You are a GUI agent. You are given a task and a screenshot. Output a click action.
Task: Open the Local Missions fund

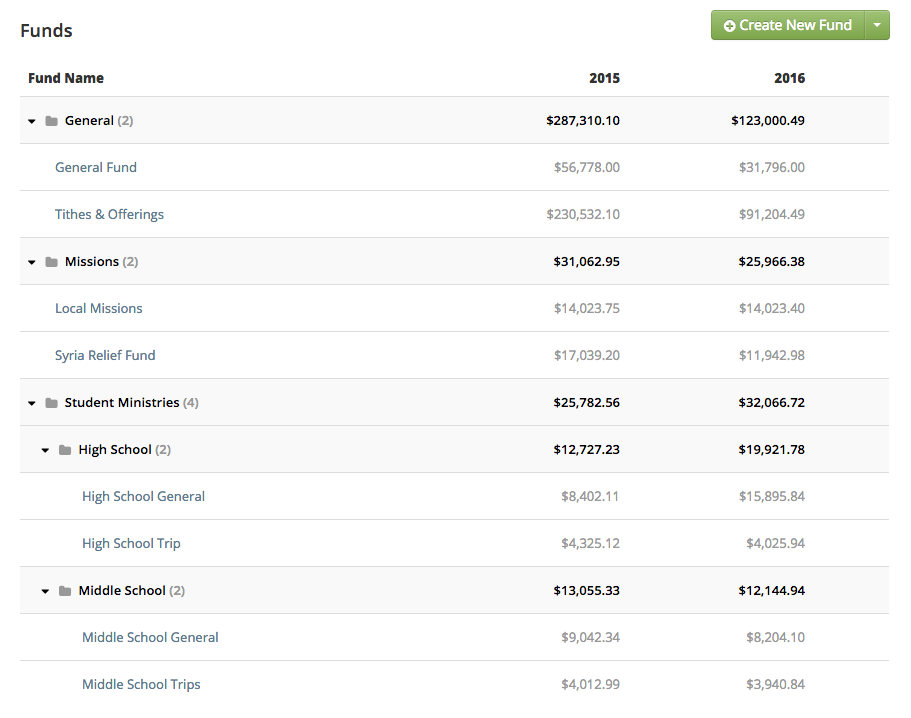pyautogui.click(x=98, y=308)
